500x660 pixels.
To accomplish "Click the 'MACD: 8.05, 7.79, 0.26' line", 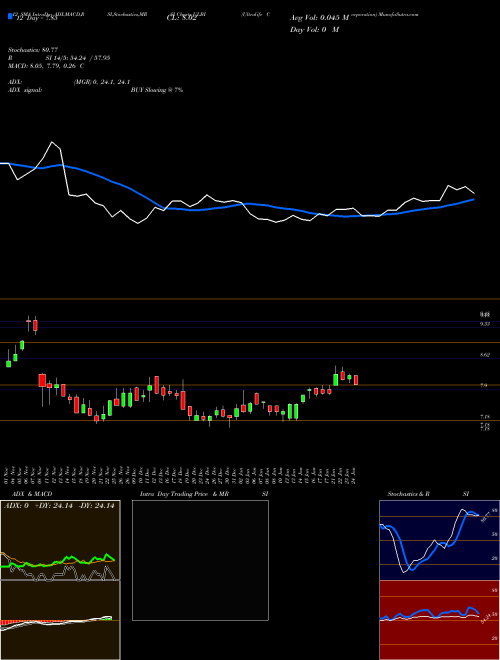I will 43,66.
